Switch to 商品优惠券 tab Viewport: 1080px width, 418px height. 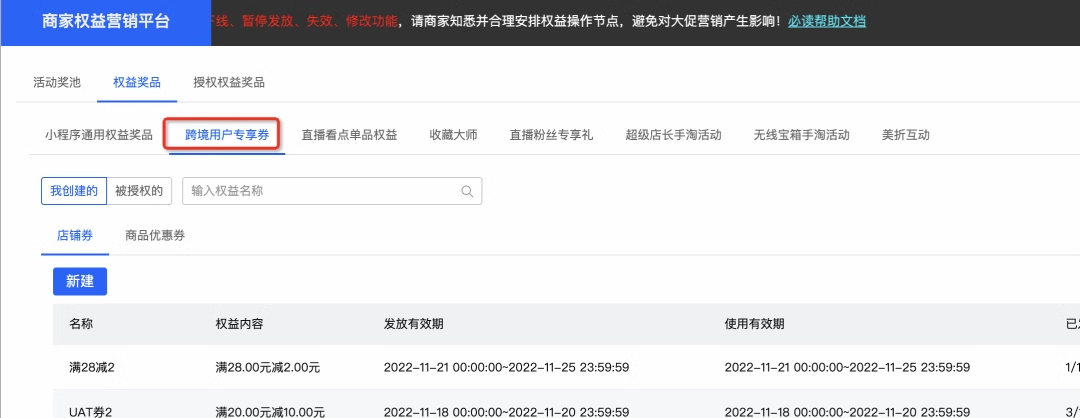pos(155,236)
